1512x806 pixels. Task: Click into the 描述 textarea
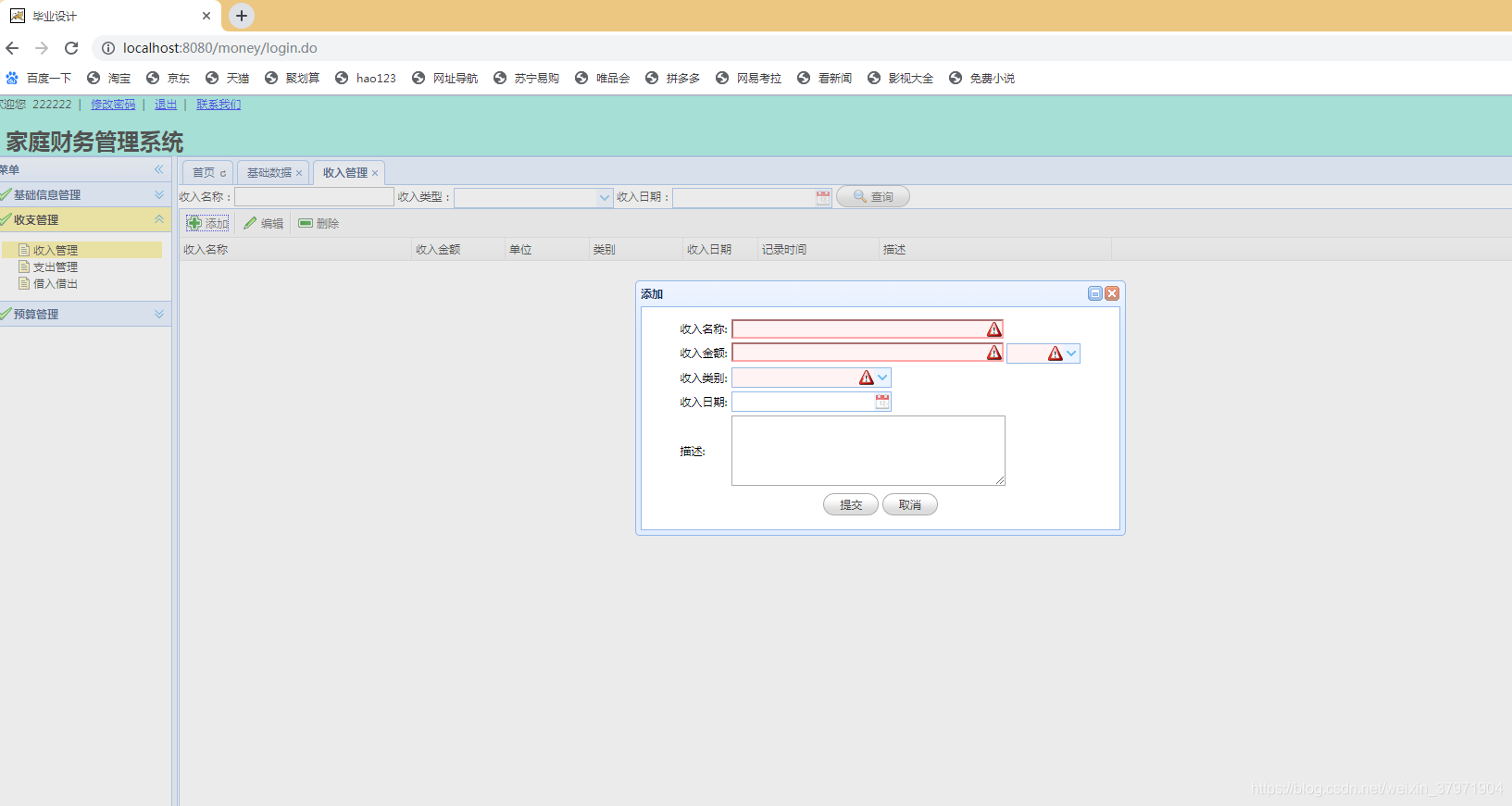pyautogui.click(x=868, y=451)
